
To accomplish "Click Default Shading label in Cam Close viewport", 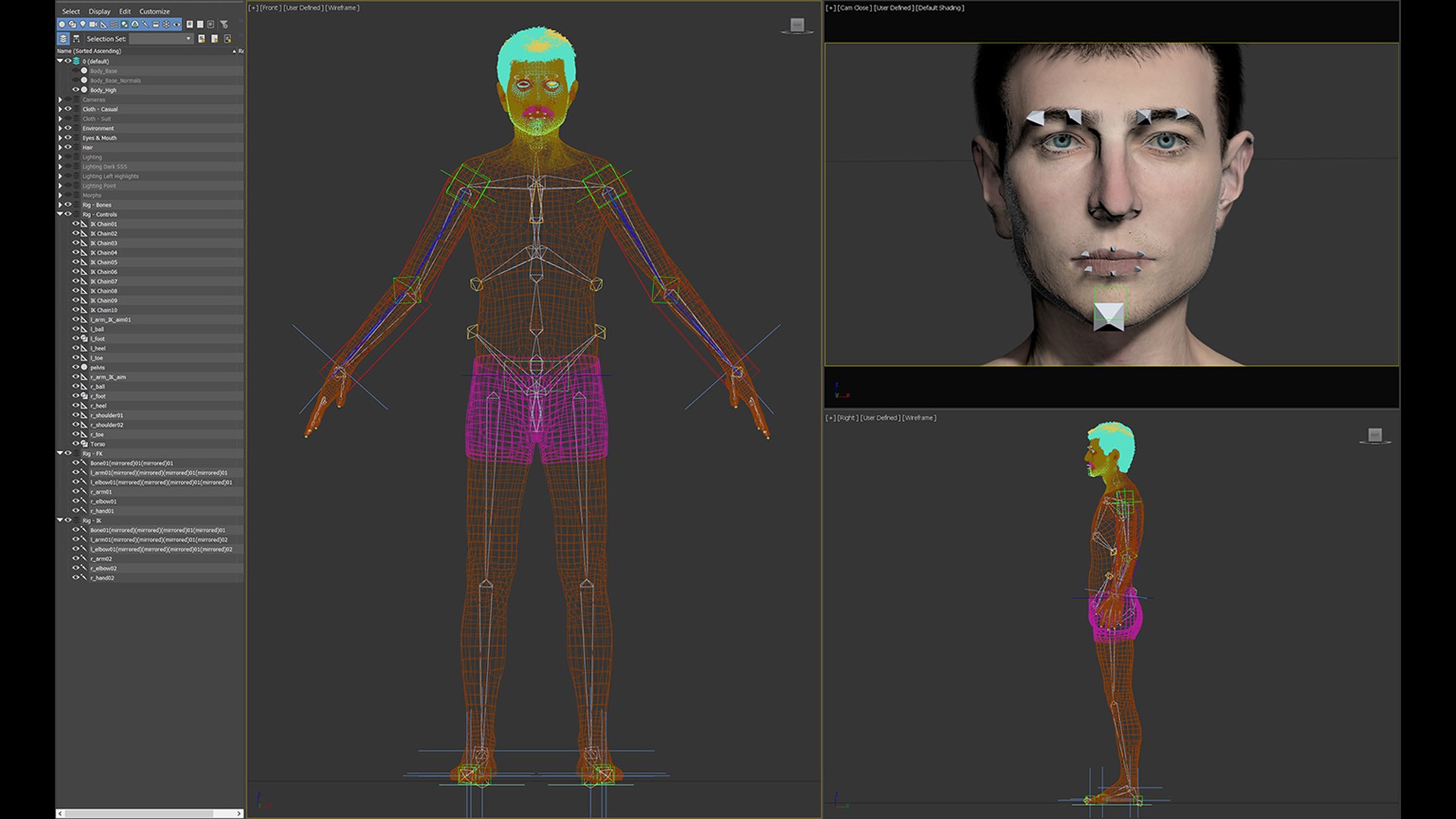I will (940, 8).
